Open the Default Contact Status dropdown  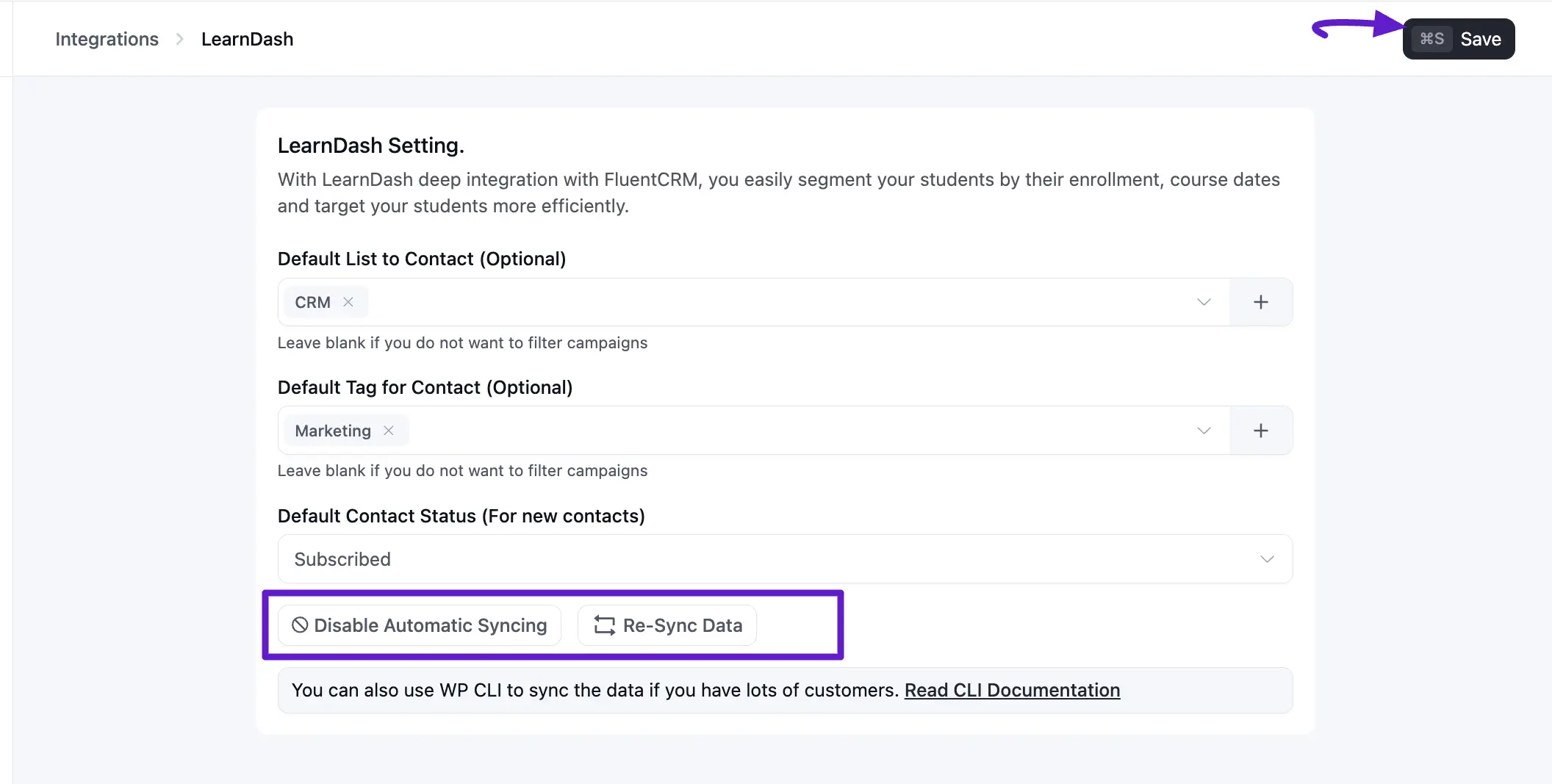click(785, 559)
